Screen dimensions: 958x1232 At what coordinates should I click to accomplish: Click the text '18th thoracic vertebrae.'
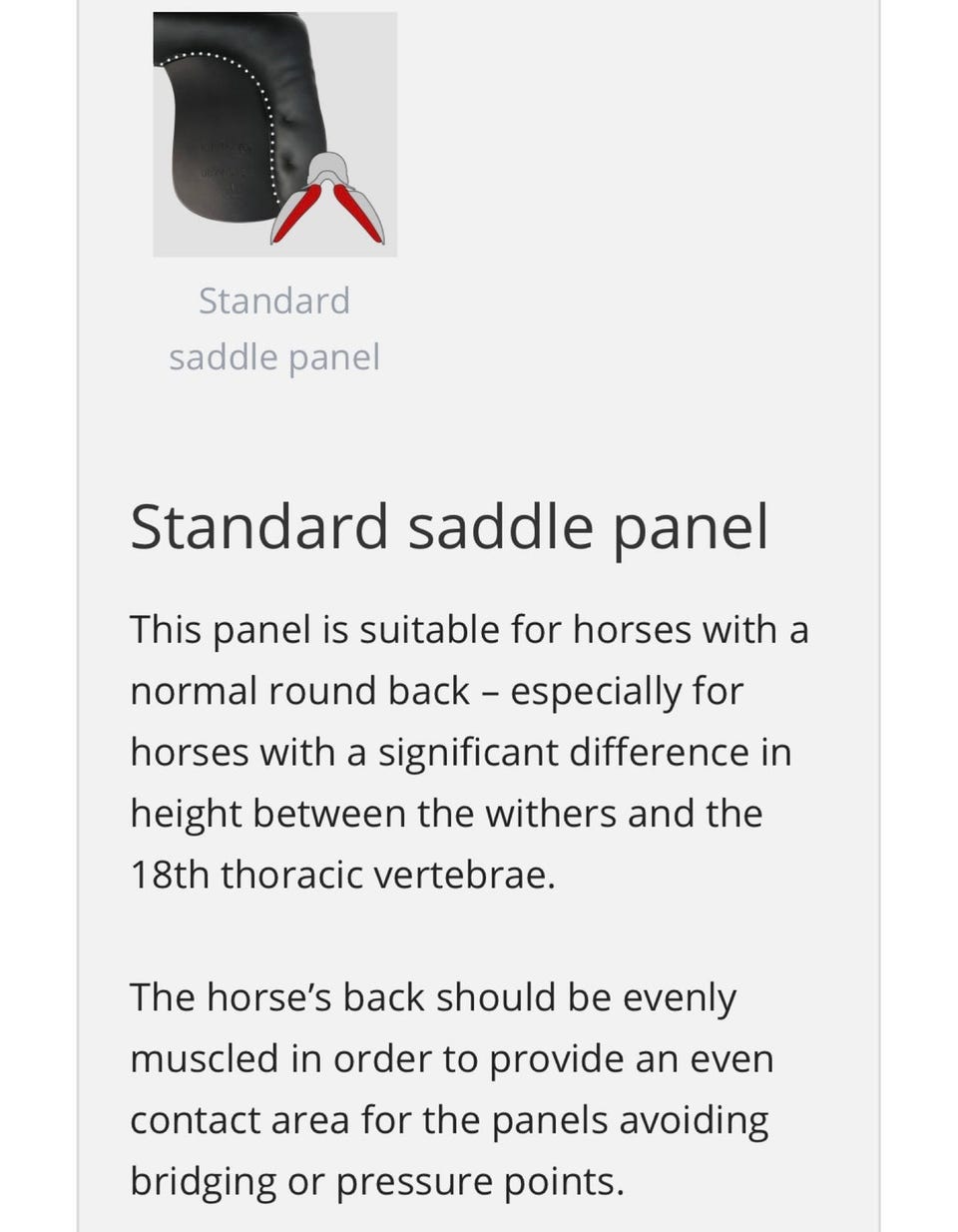[x=342, y=875]
